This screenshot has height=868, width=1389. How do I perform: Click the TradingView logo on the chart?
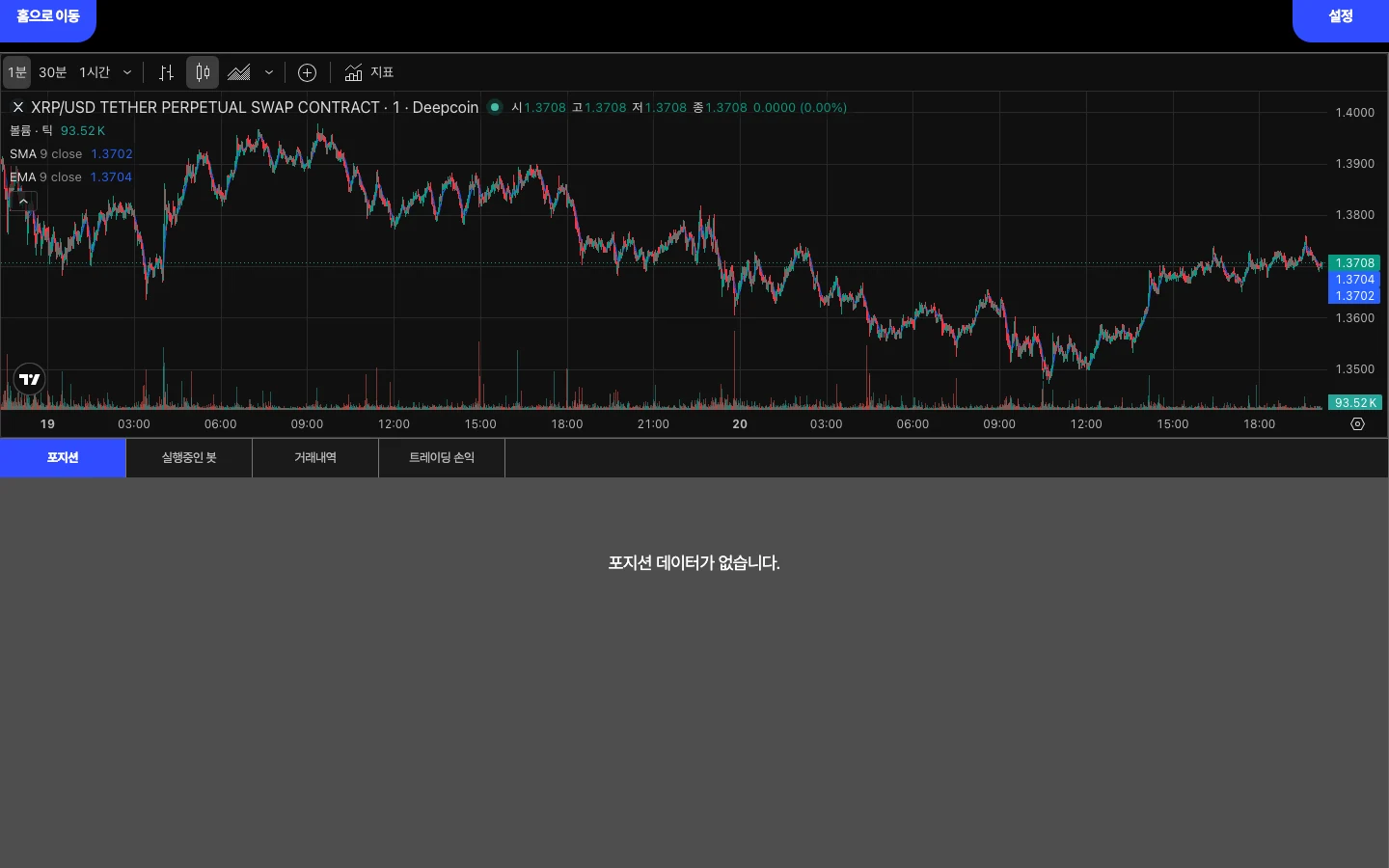[30, 379]
